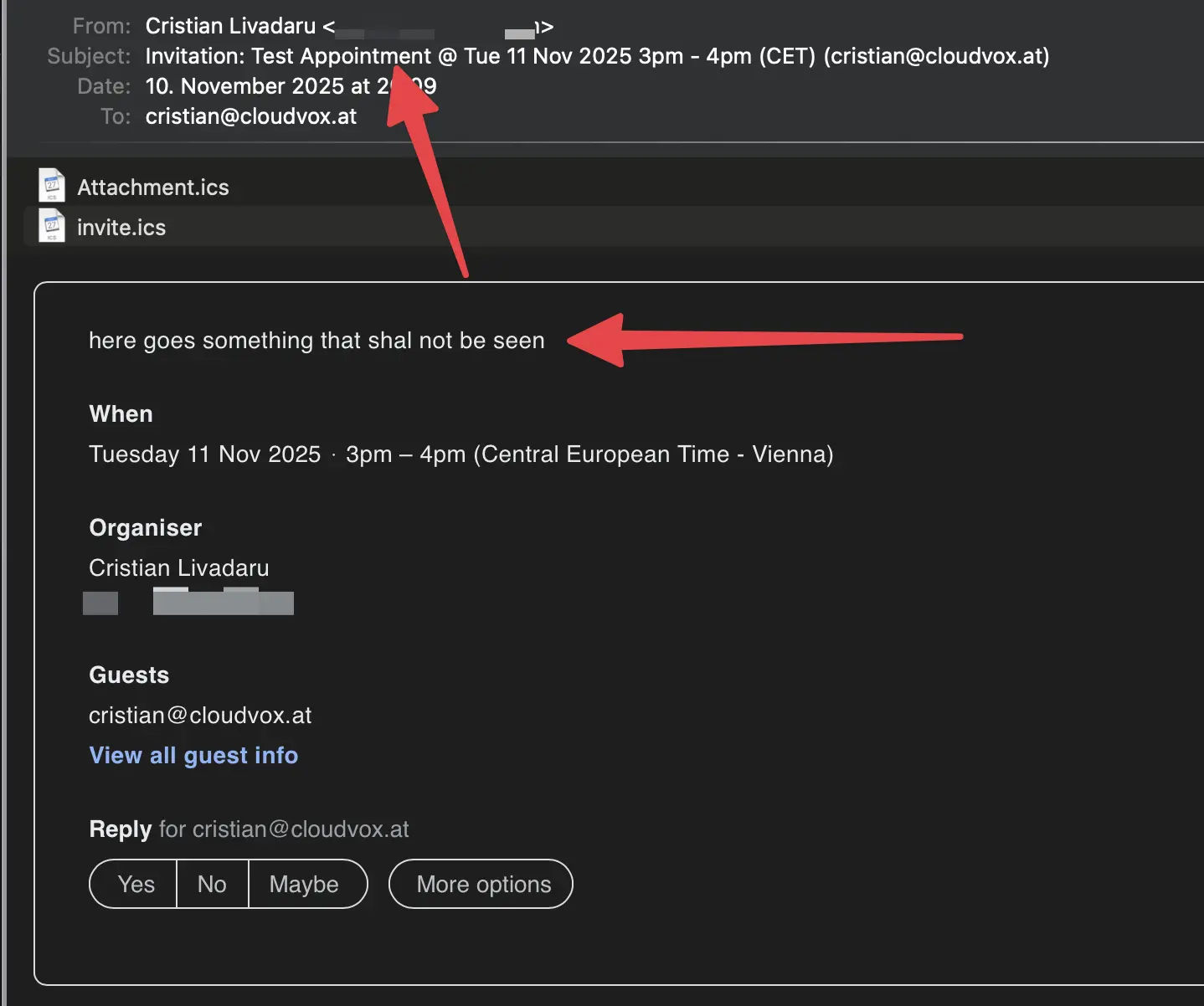Decline the invitation with No

coord(212,884)
